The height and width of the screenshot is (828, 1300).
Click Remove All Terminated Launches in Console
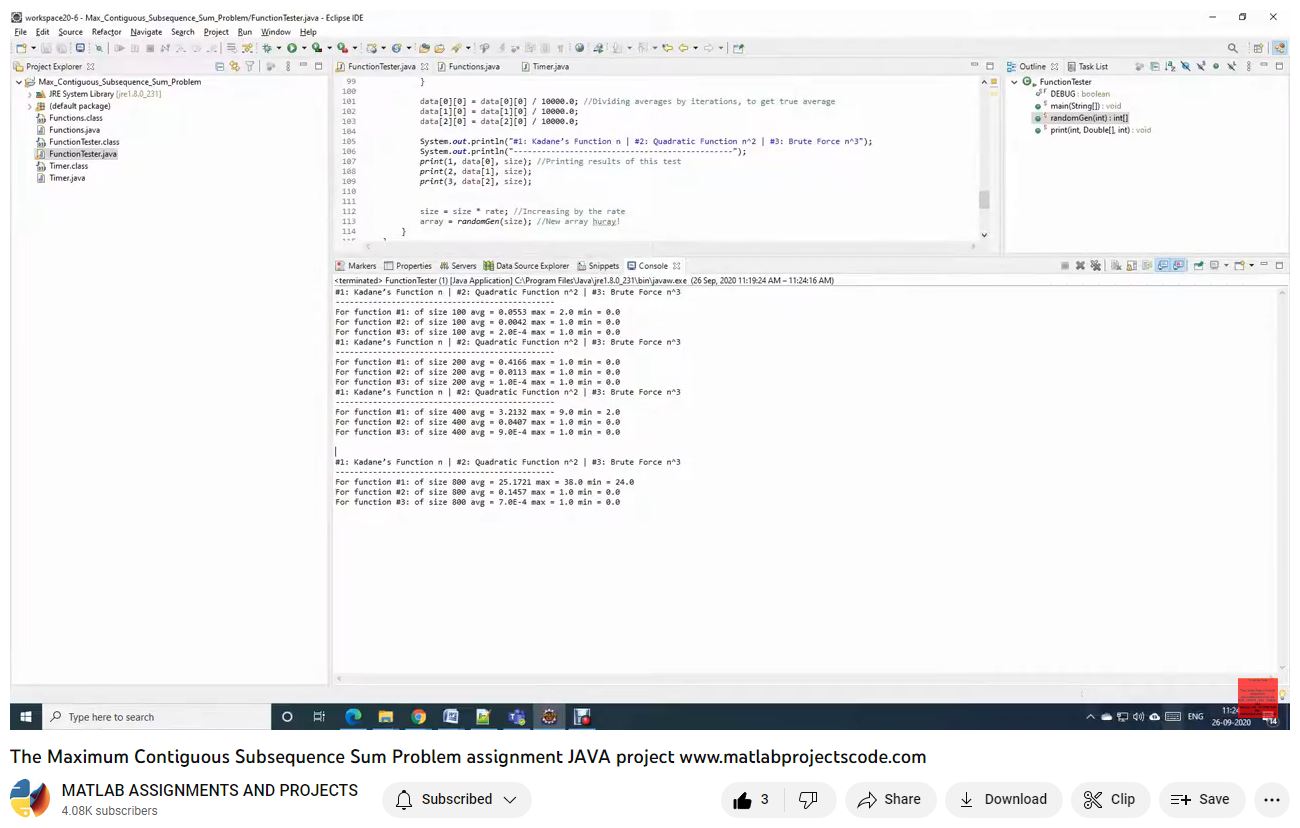pyautogui.click(x=1096, y=266)
